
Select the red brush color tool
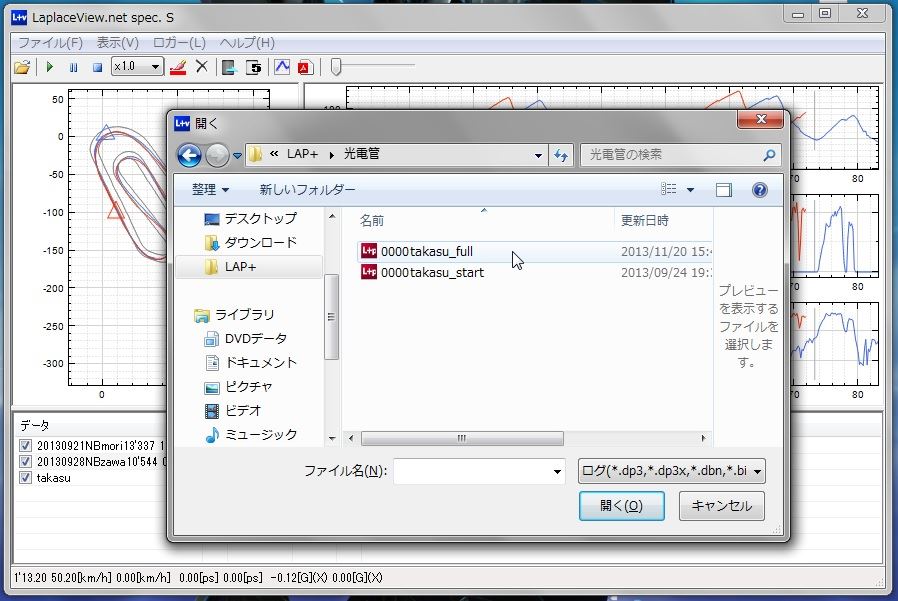pyautogui.click(x=178, y=67)
